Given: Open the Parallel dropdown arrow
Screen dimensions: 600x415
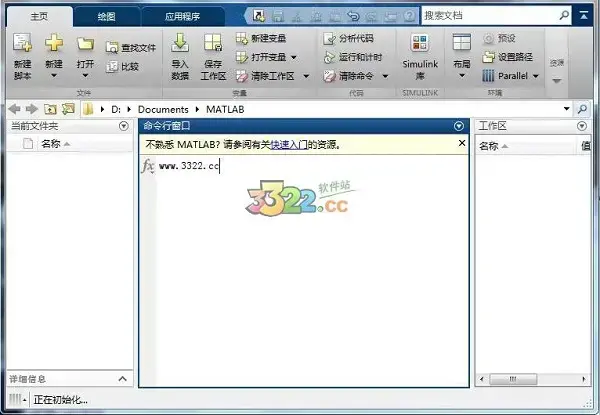Looking at the screenshot, I should (536, 76).
